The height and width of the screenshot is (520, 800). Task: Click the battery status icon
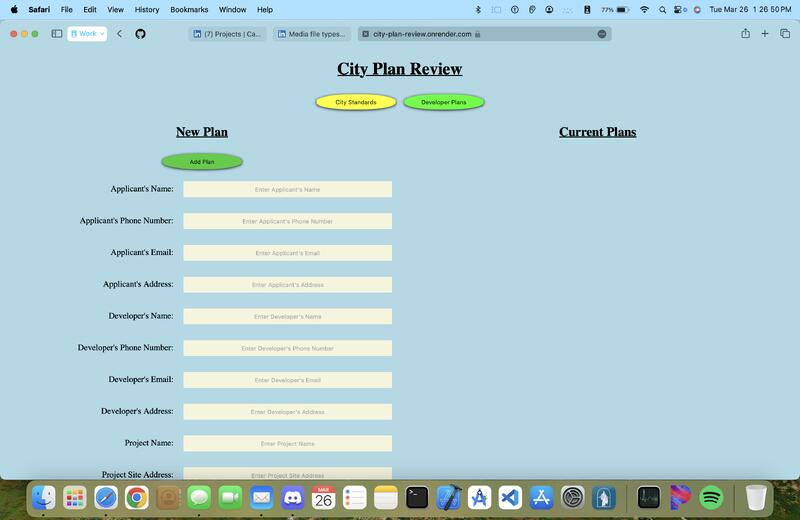coord(622,9)
